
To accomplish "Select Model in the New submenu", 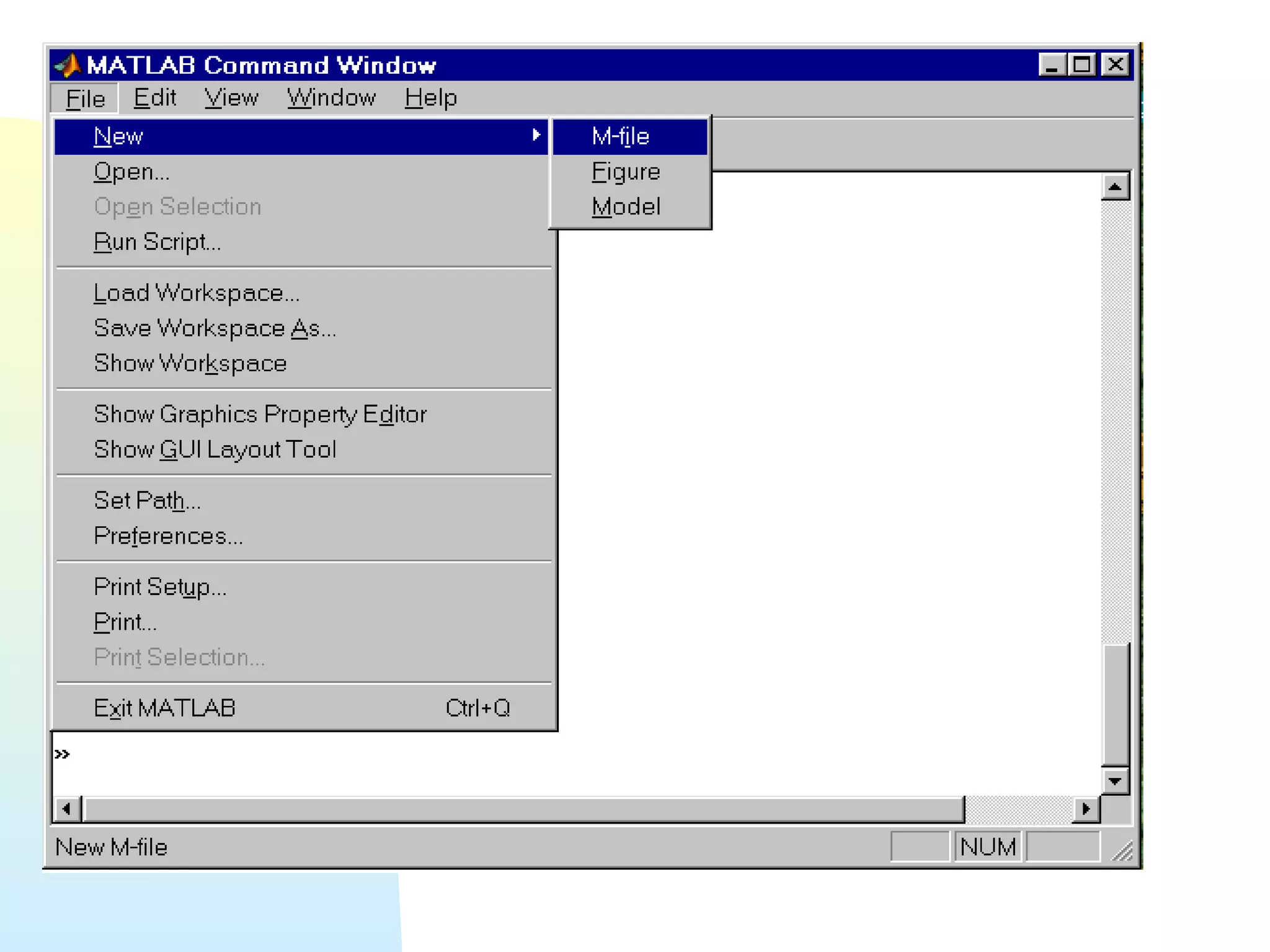I will click(625, 207).
